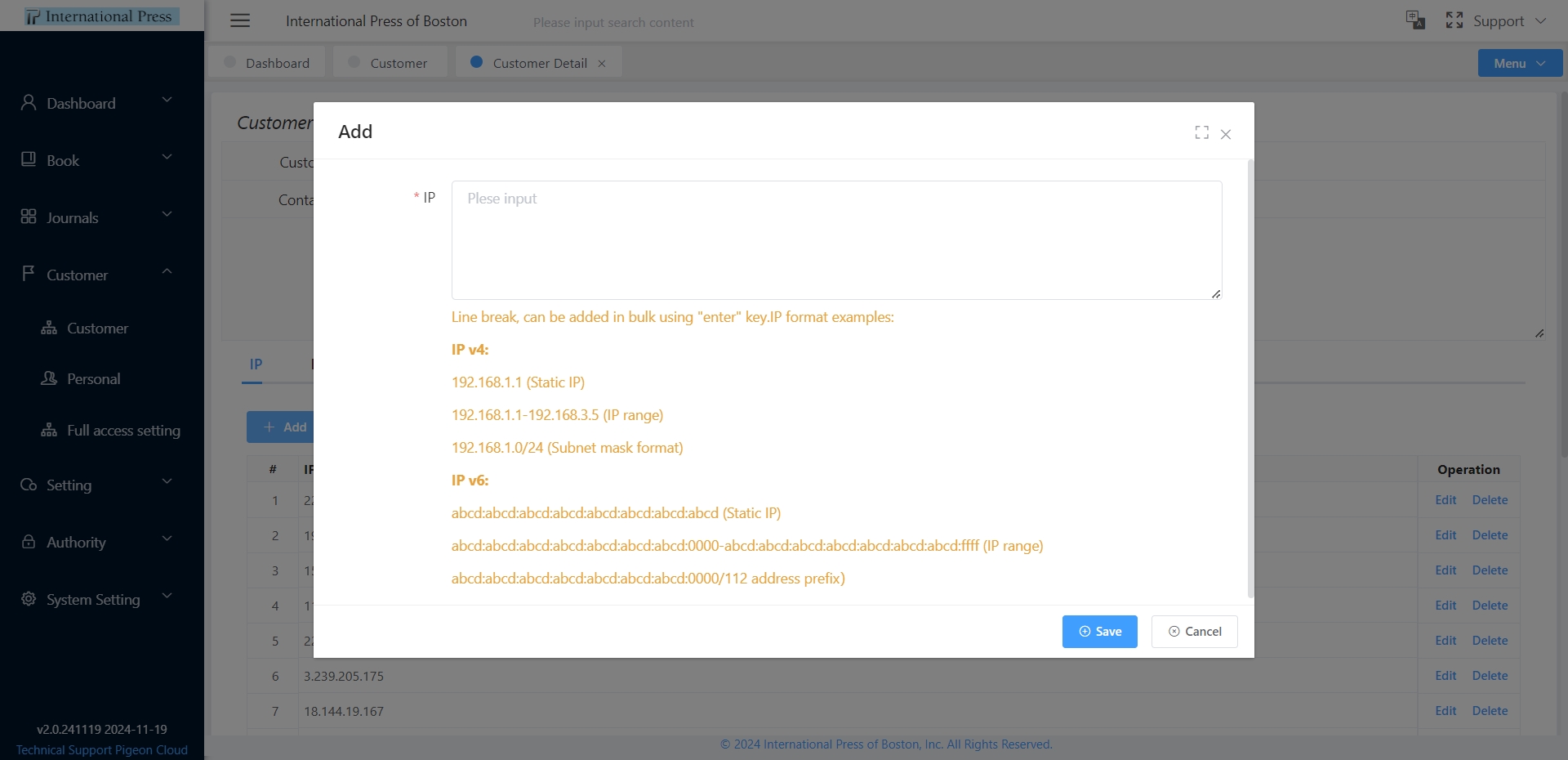Click Edit link in row 1
The height and width of the screenshot is (760, 1568).
(x=1445, y=500)
